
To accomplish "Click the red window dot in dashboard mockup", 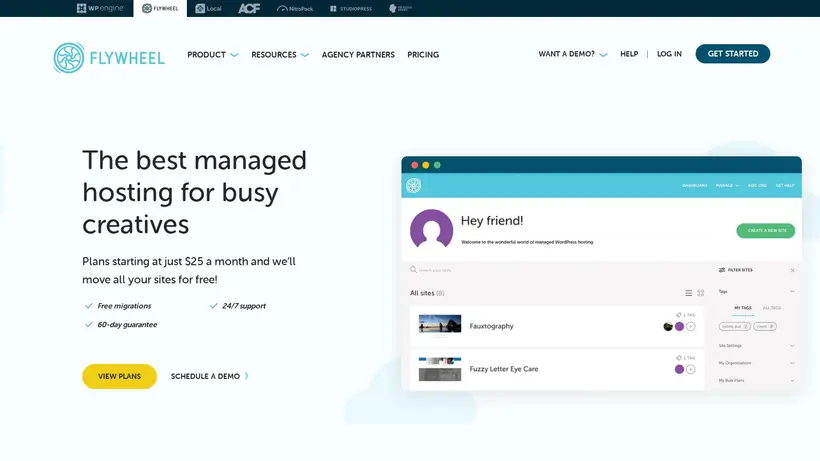I will 415,165.
